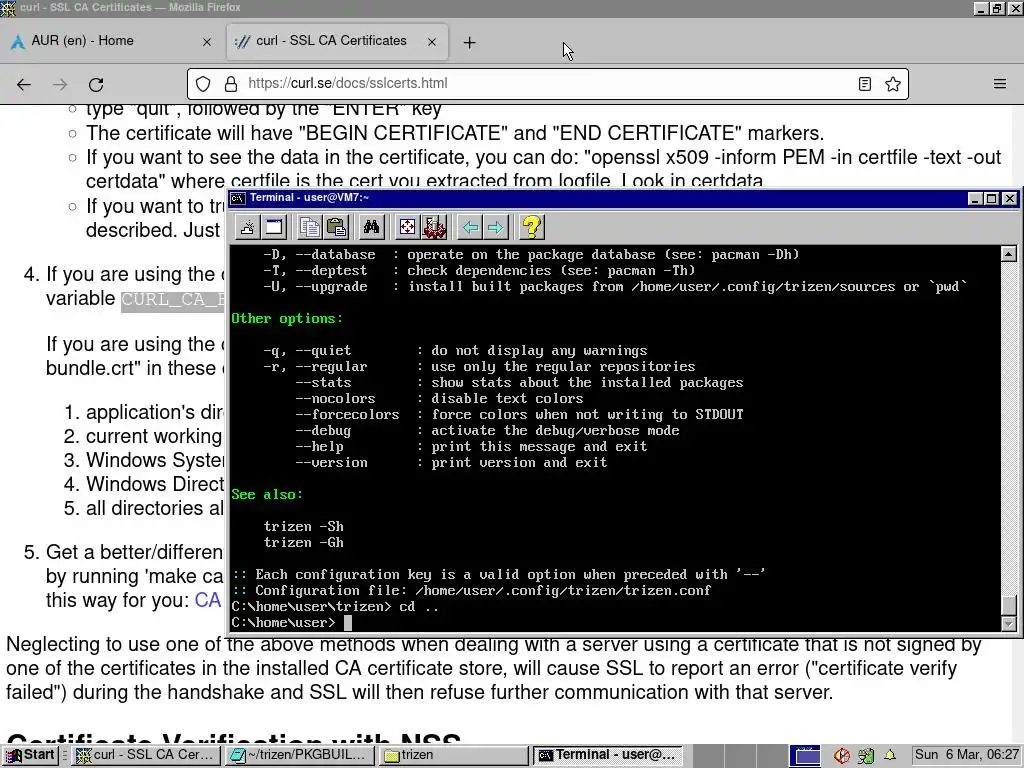
Task: Click 'See also:' heading in terminal
Action: 267,494
